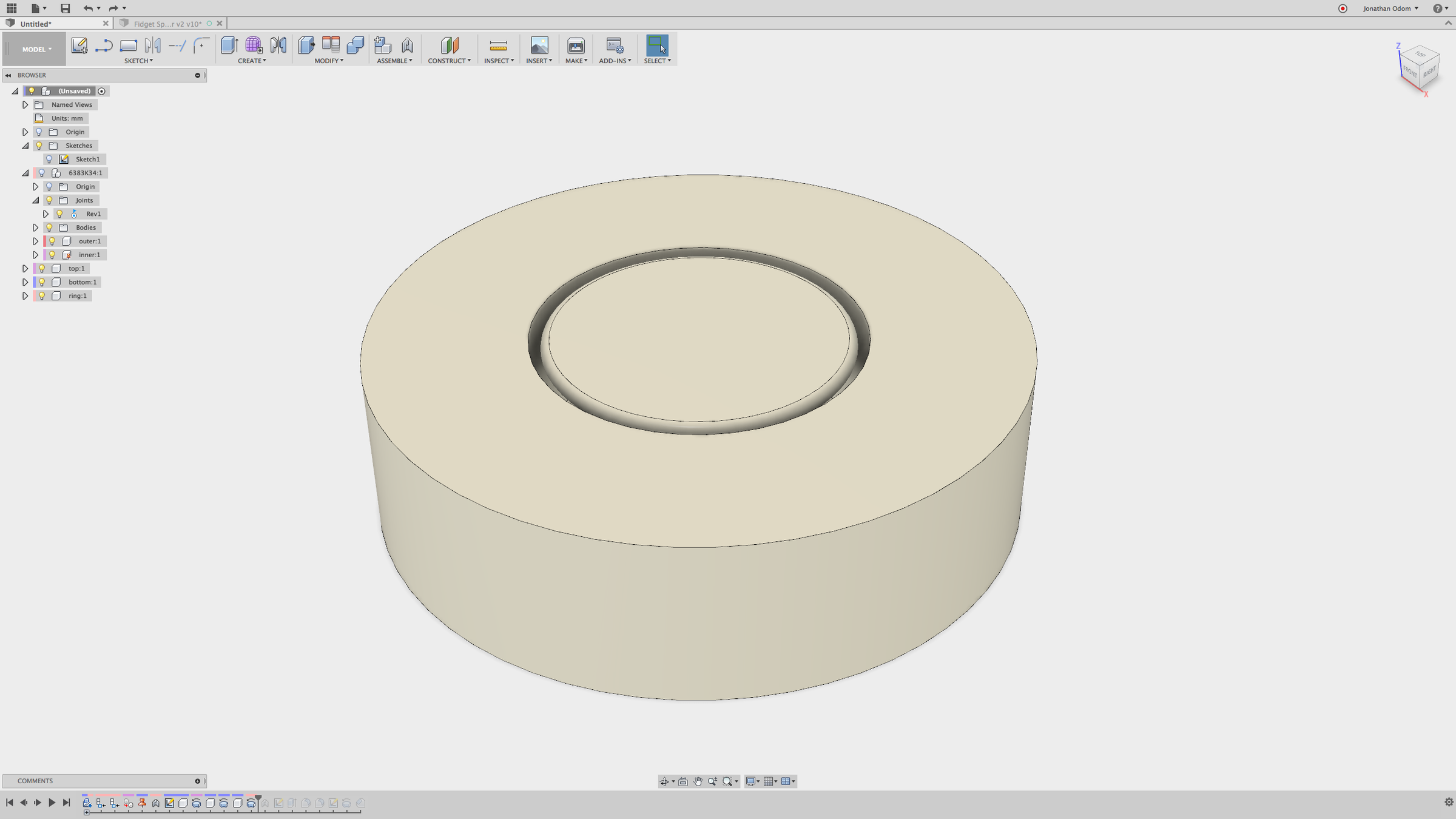Expand the Bodies folder
1456x819 pixels.
point(36,227)
